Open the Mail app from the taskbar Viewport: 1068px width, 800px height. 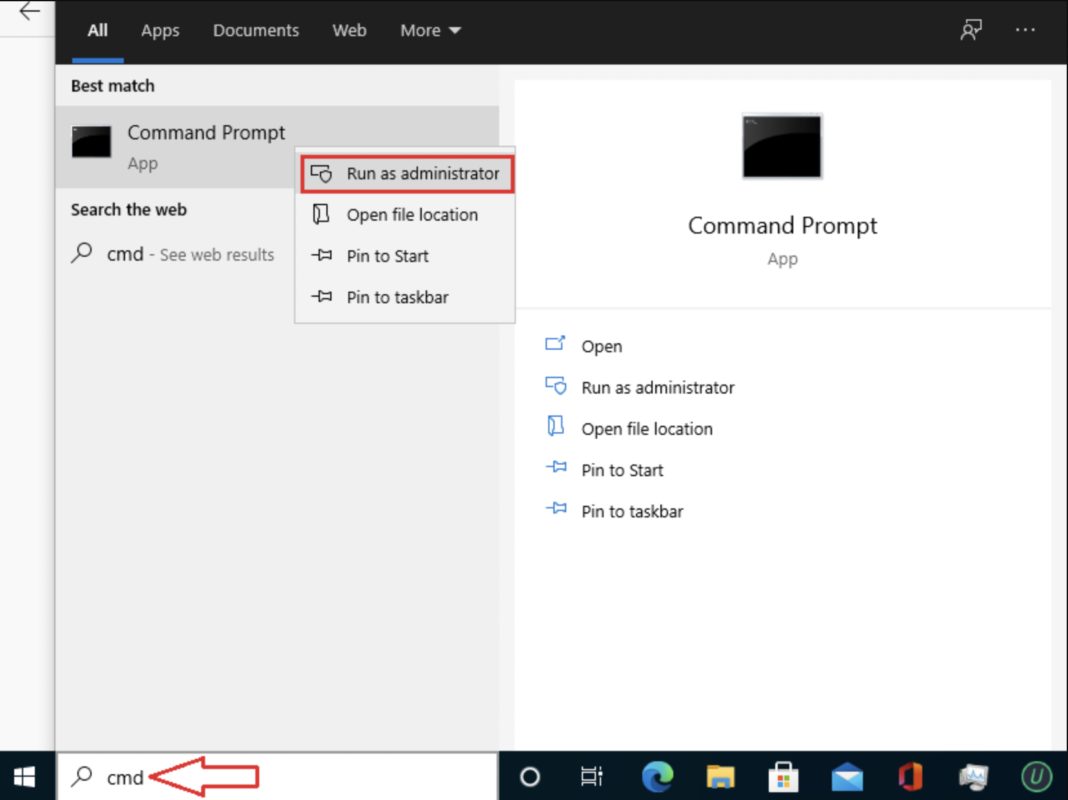click(x=847, y=776)
